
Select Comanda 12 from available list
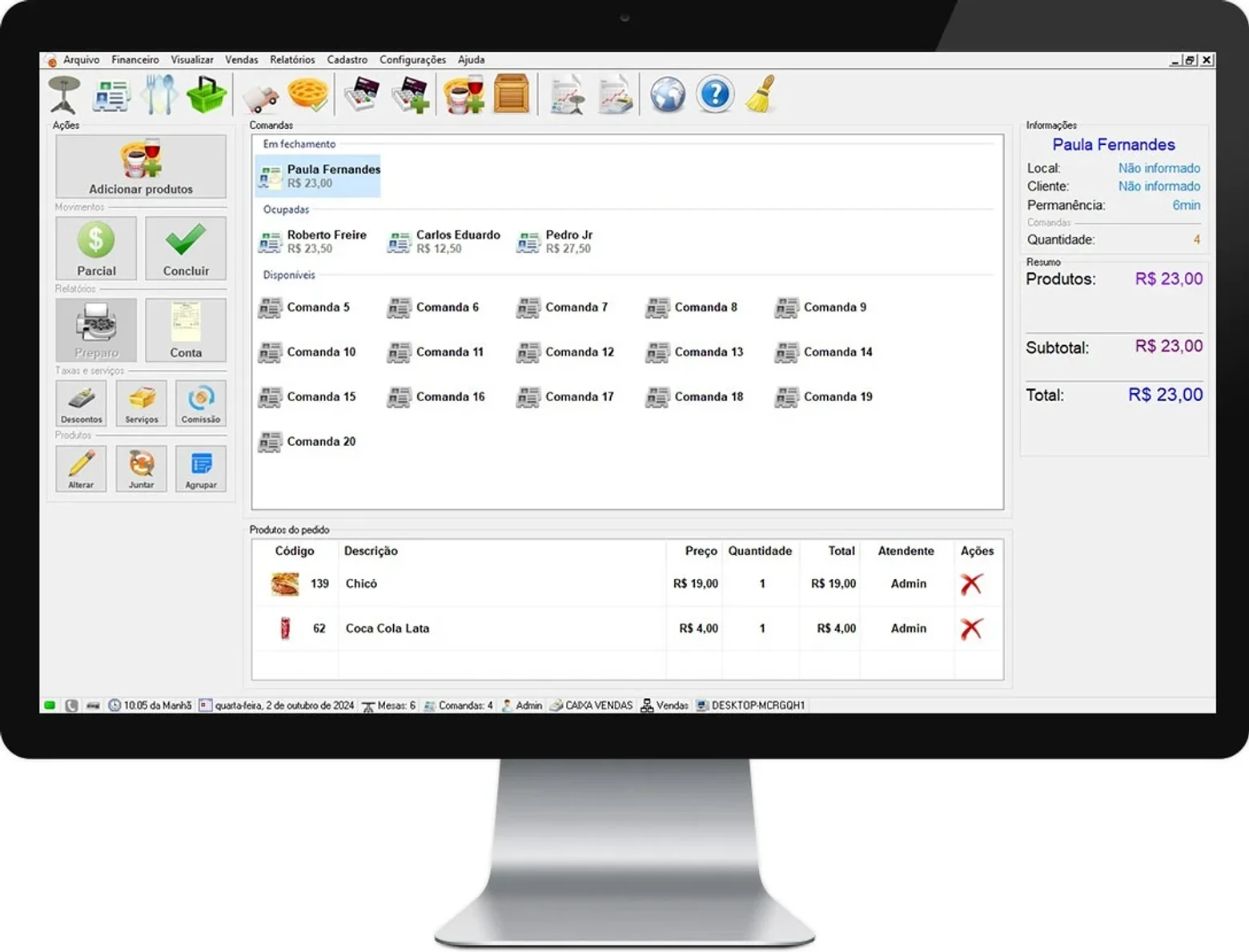coord(565,352)
